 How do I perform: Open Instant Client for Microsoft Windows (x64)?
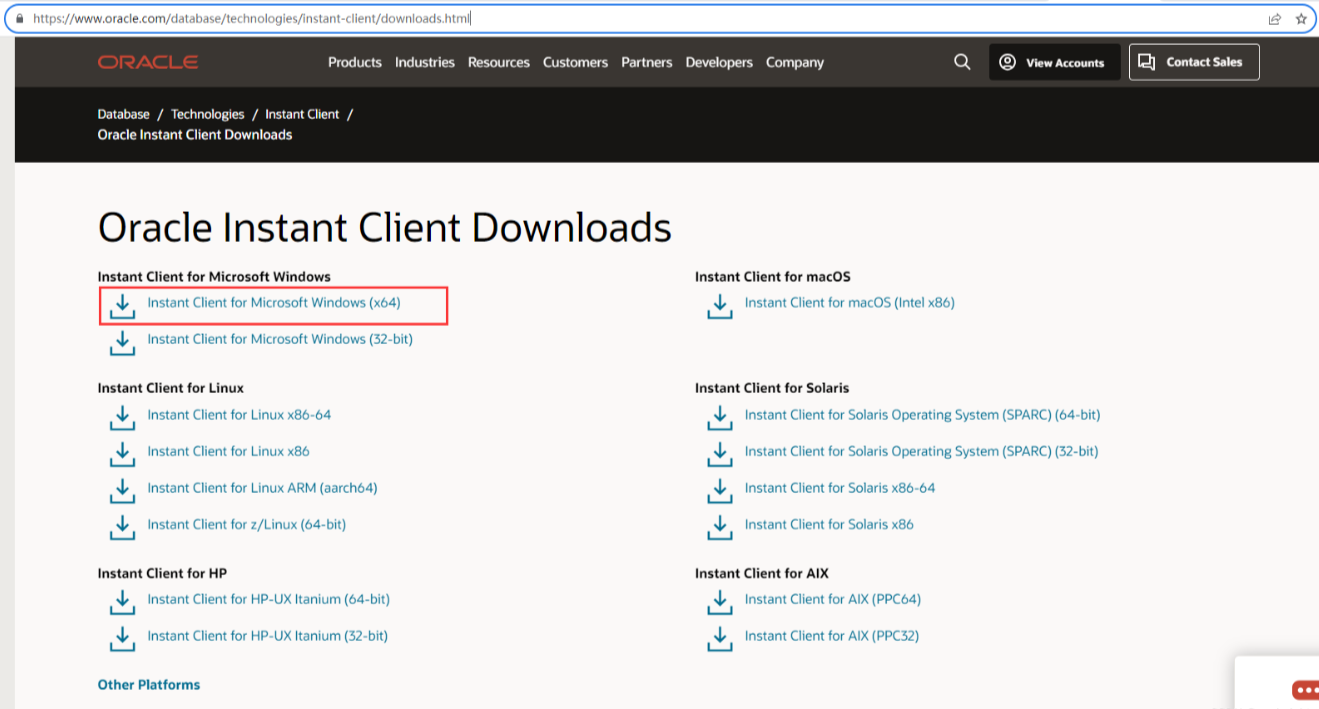coord(274,302)
